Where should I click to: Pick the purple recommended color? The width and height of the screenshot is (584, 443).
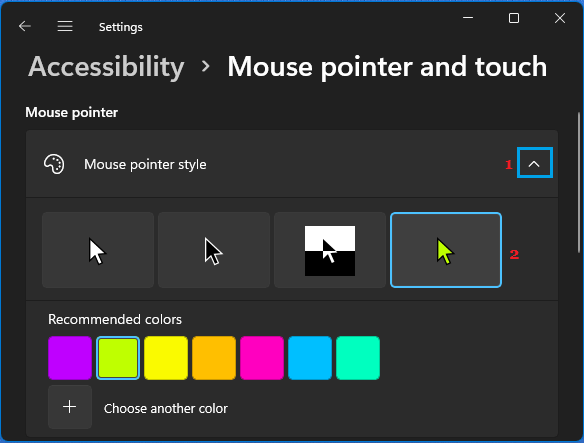click(x=70, y=358)
